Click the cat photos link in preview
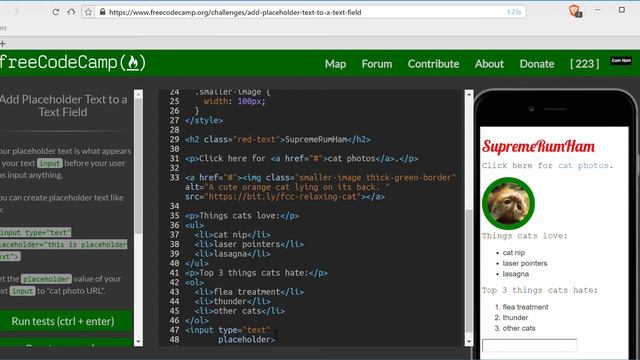 pos(583,166)
